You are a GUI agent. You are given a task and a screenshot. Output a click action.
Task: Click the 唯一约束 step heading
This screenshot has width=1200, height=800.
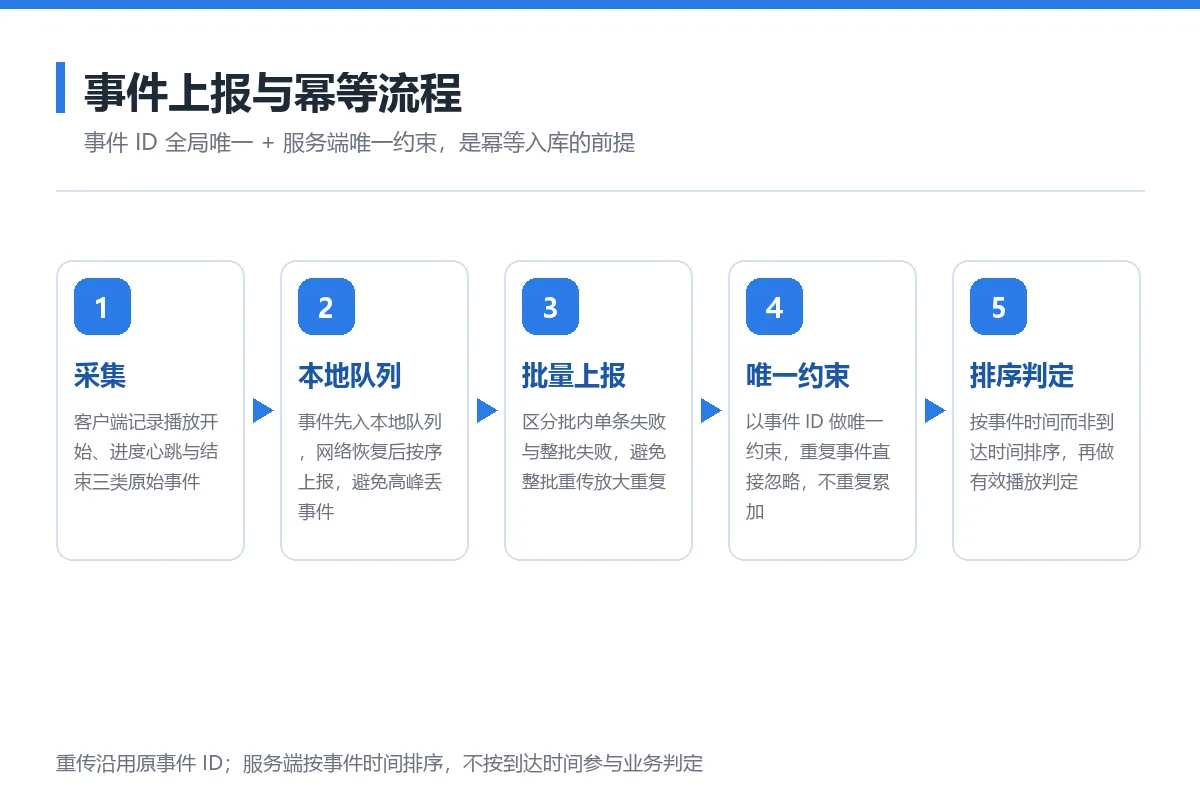798,376
